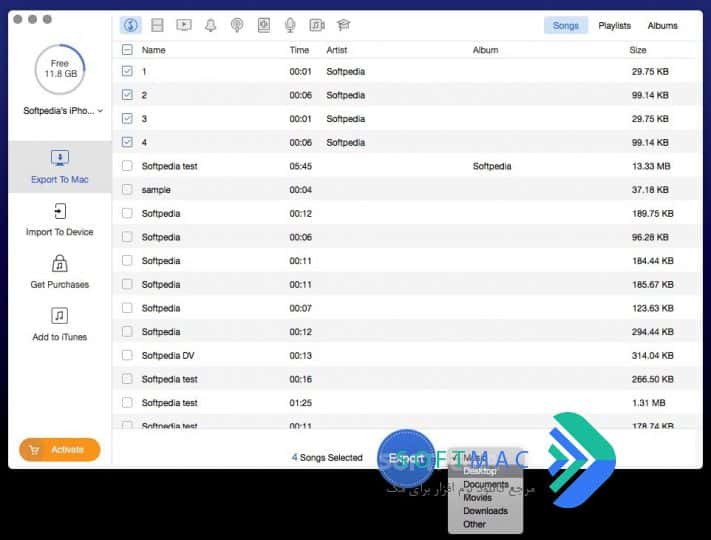This screenshot has width=711, height=540.
Task: Click the 123.63 KB size value
Action: point(653,308)
